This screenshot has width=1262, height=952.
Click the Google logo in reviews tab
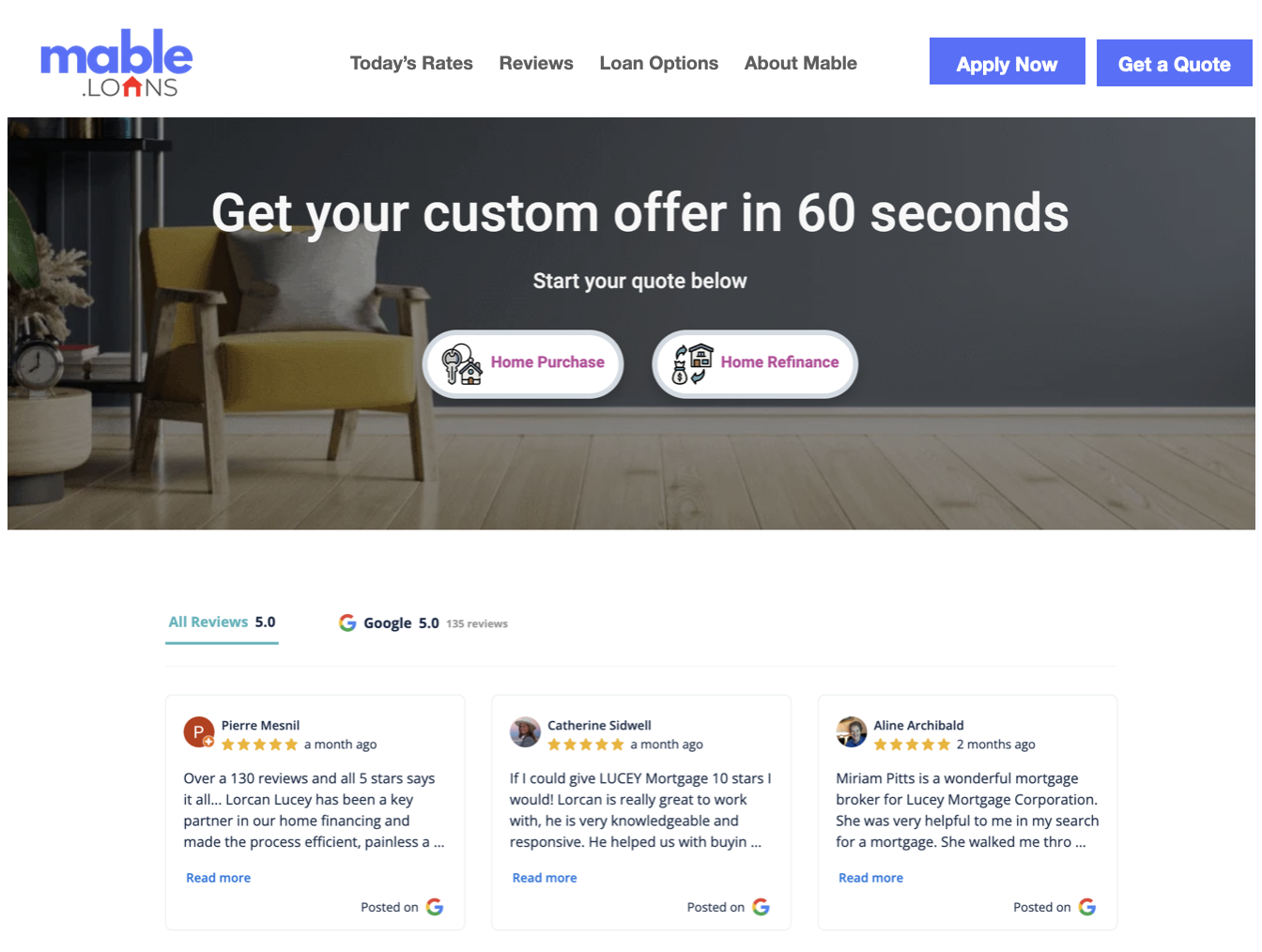coord(347,623)
